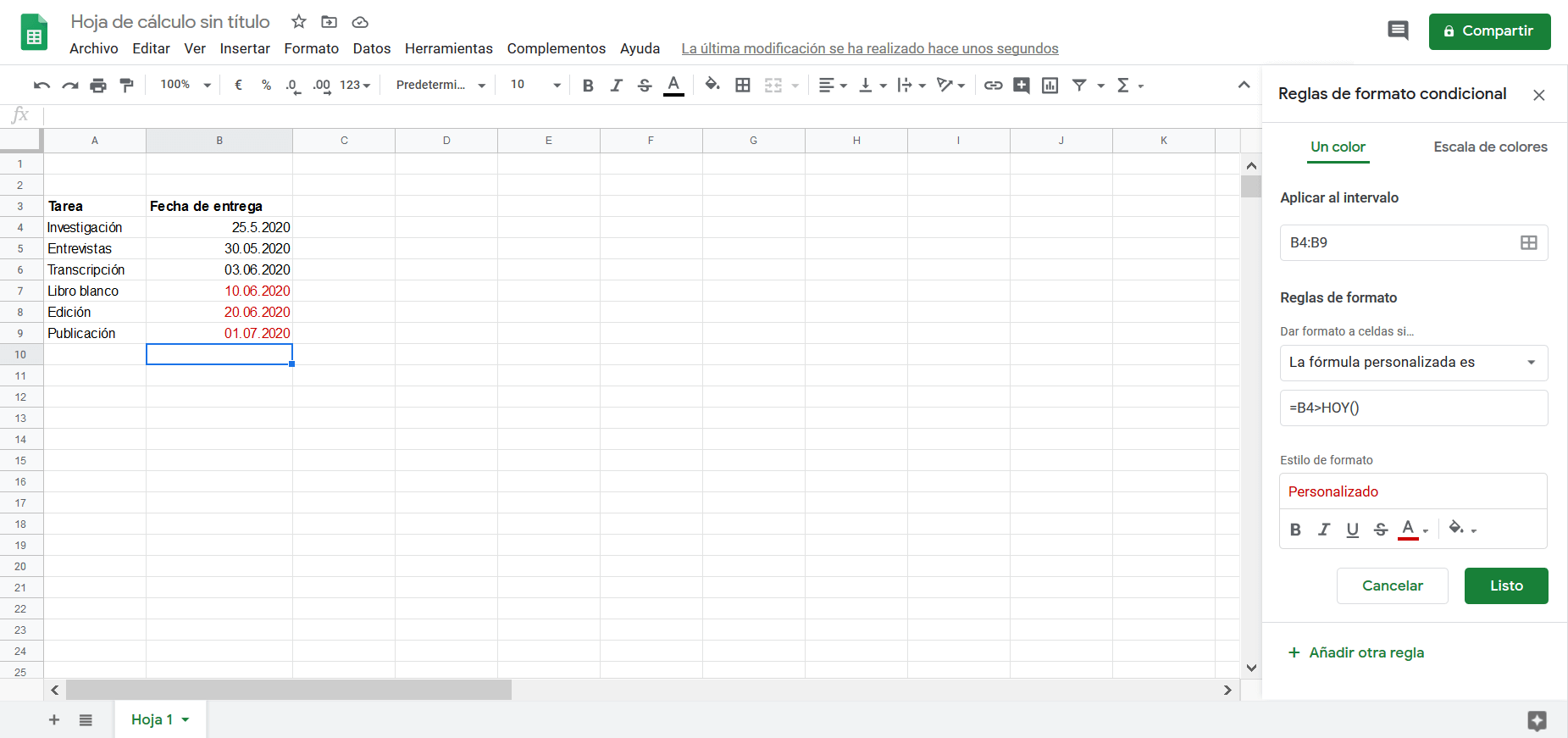This screenshot has width=1568, height=738.
Task: View cloud save status icon
Action: click(360, 22)
